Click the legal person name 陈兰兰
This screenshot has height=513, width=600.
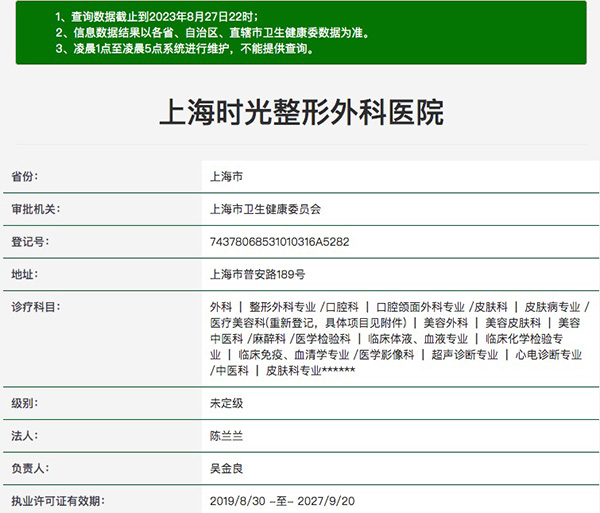227,436
